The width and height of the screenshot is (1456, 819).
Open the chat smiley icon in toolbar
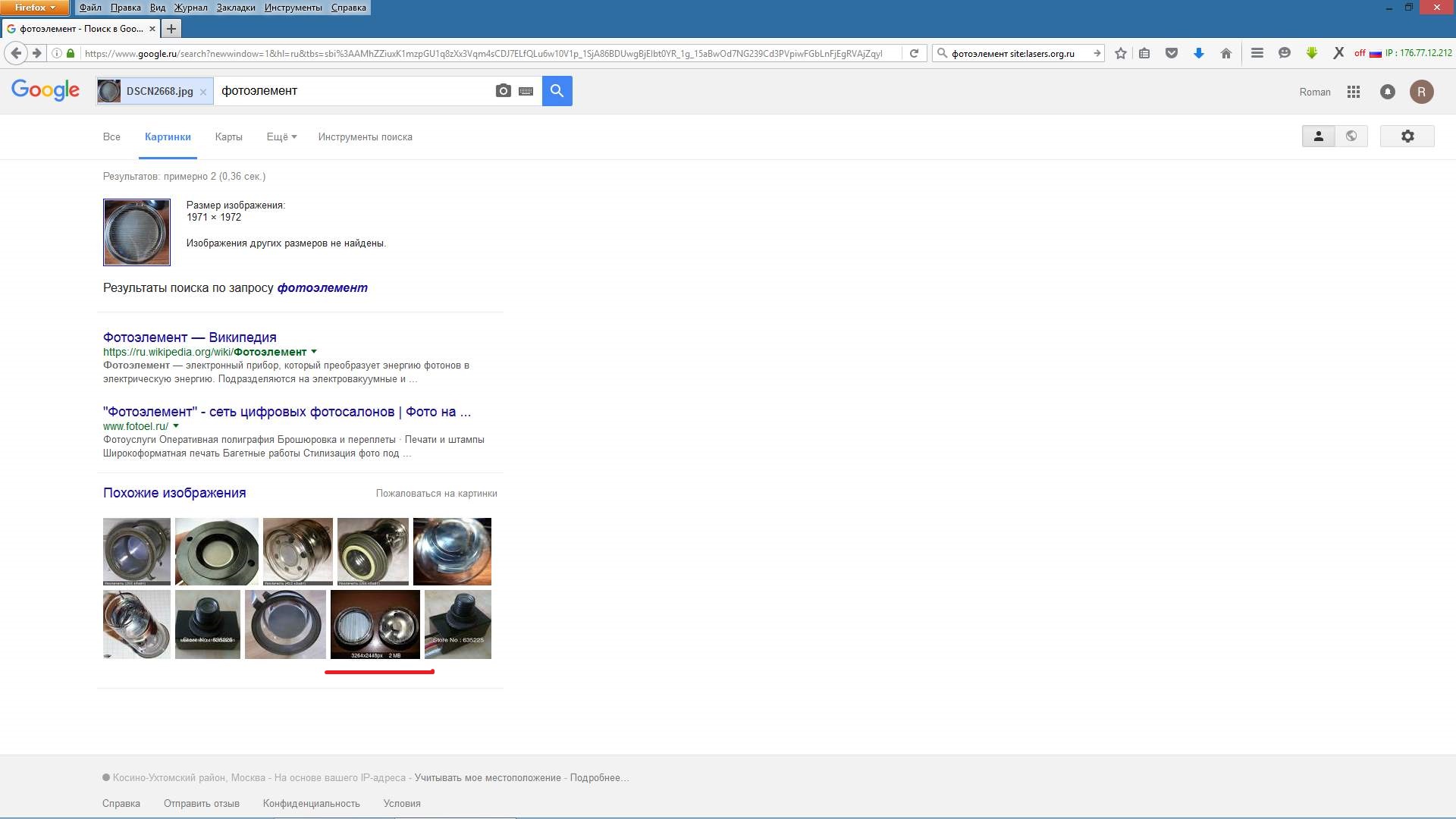1284,53
